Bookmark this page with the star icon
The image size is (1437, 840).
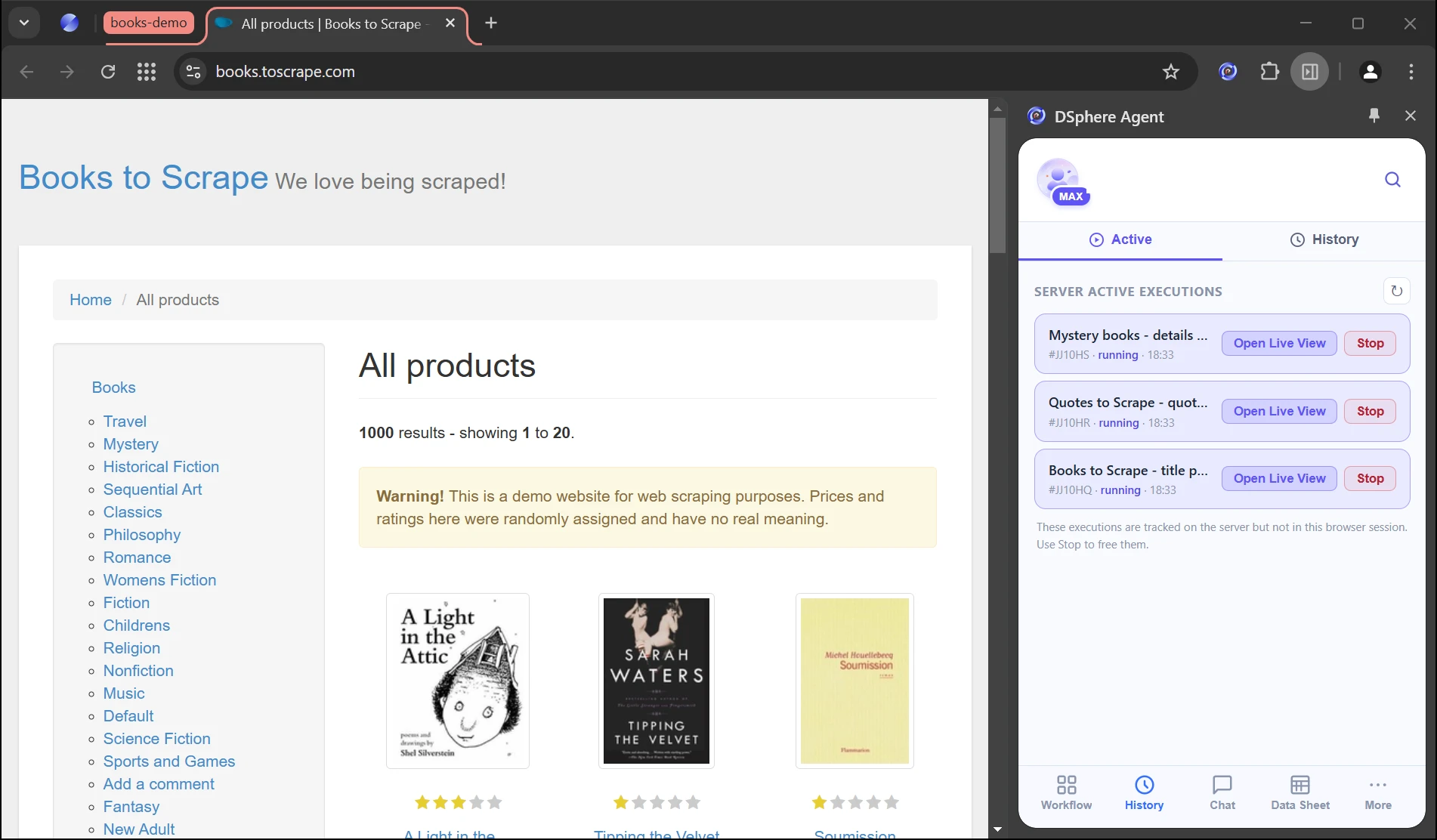click(1170, 72)
